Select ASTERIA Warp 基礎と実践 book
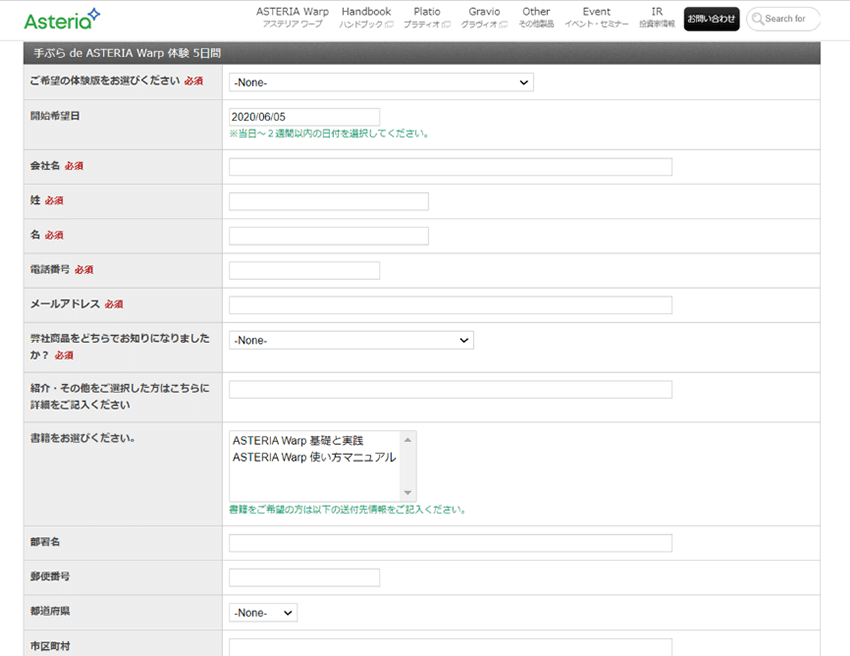The image size is (850, 656). click(x=298, y=440)
